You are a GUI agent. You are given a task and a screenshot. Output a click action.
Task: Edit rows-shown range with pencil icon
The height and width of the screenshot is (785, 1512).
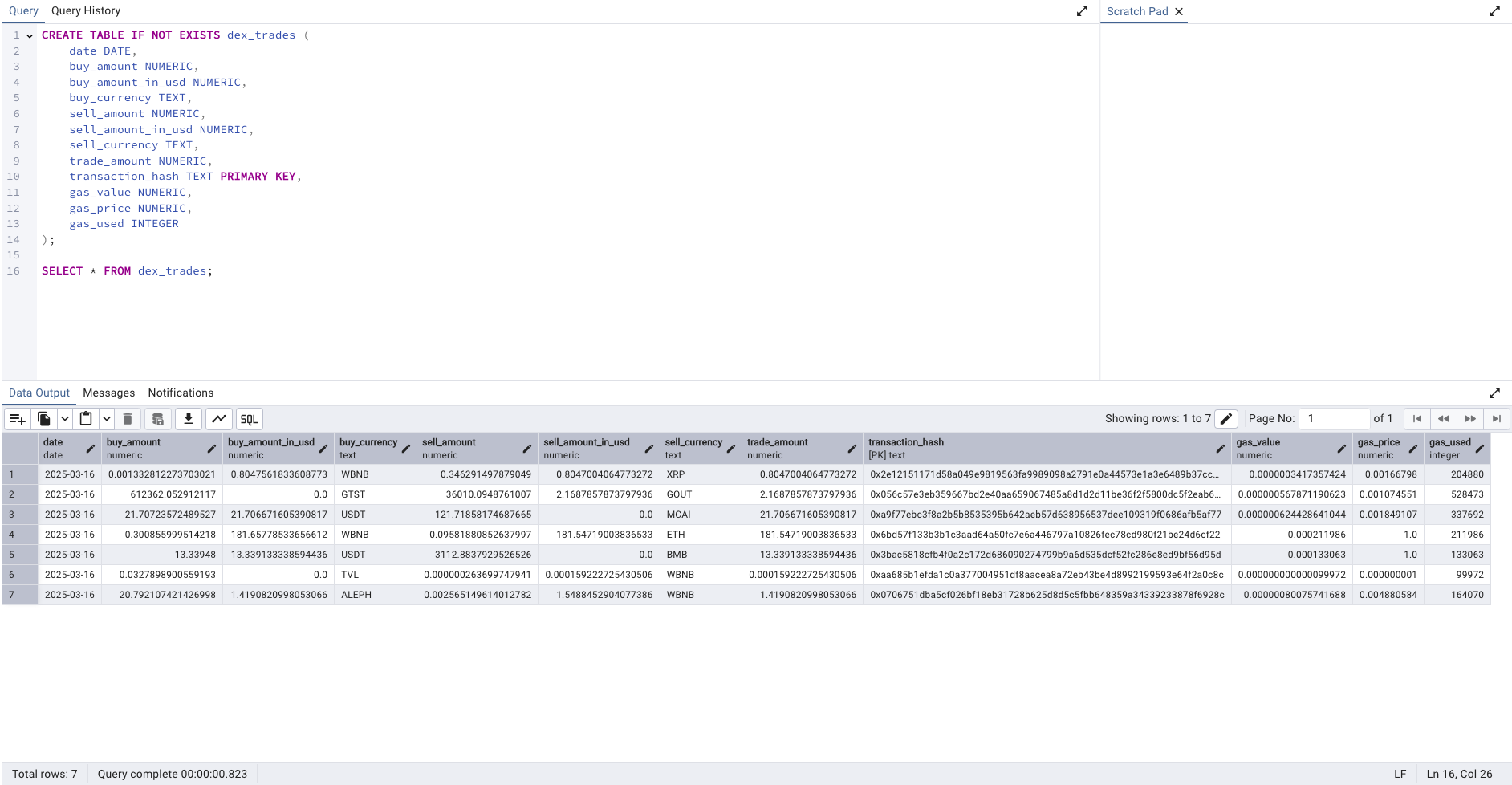click(x=1226, y=418)
